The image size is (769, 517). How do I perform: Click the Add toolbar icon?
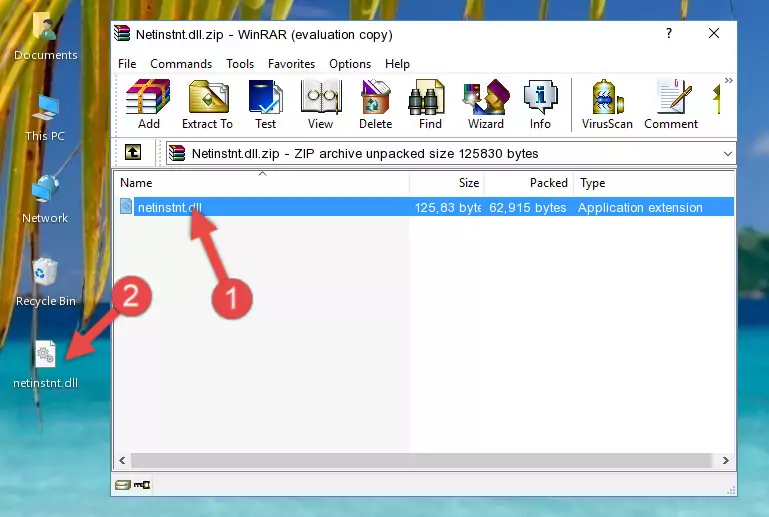[148, 104]
